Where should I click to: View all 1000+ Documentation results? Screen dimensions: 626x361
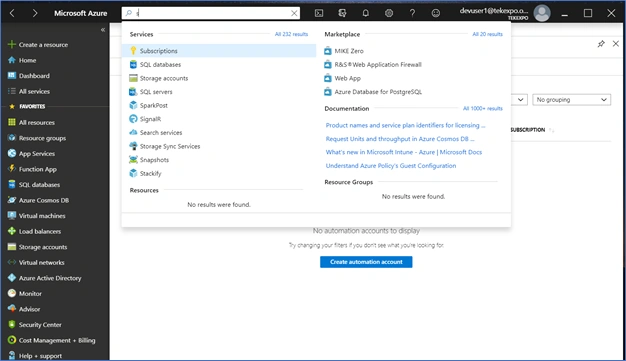tap(483, 109)
